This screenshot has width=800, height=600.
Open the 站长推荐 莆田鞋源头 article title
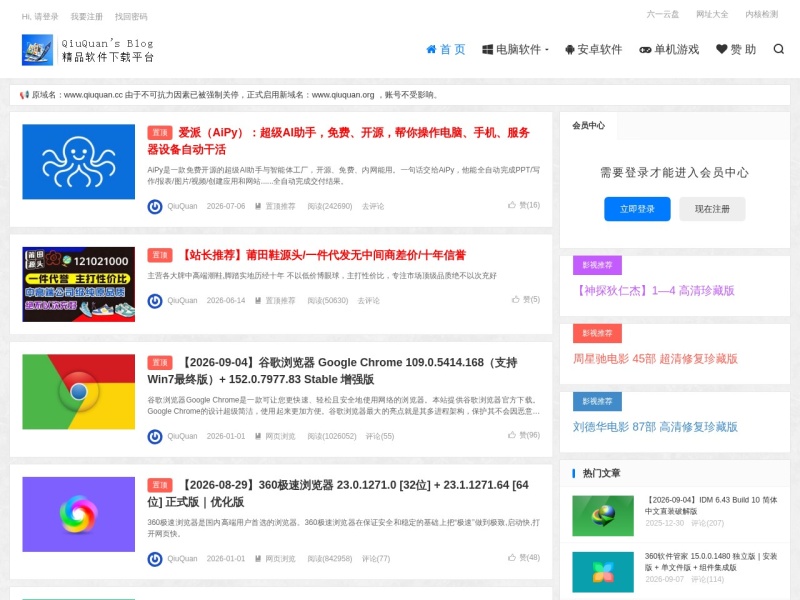coord(322,255)
